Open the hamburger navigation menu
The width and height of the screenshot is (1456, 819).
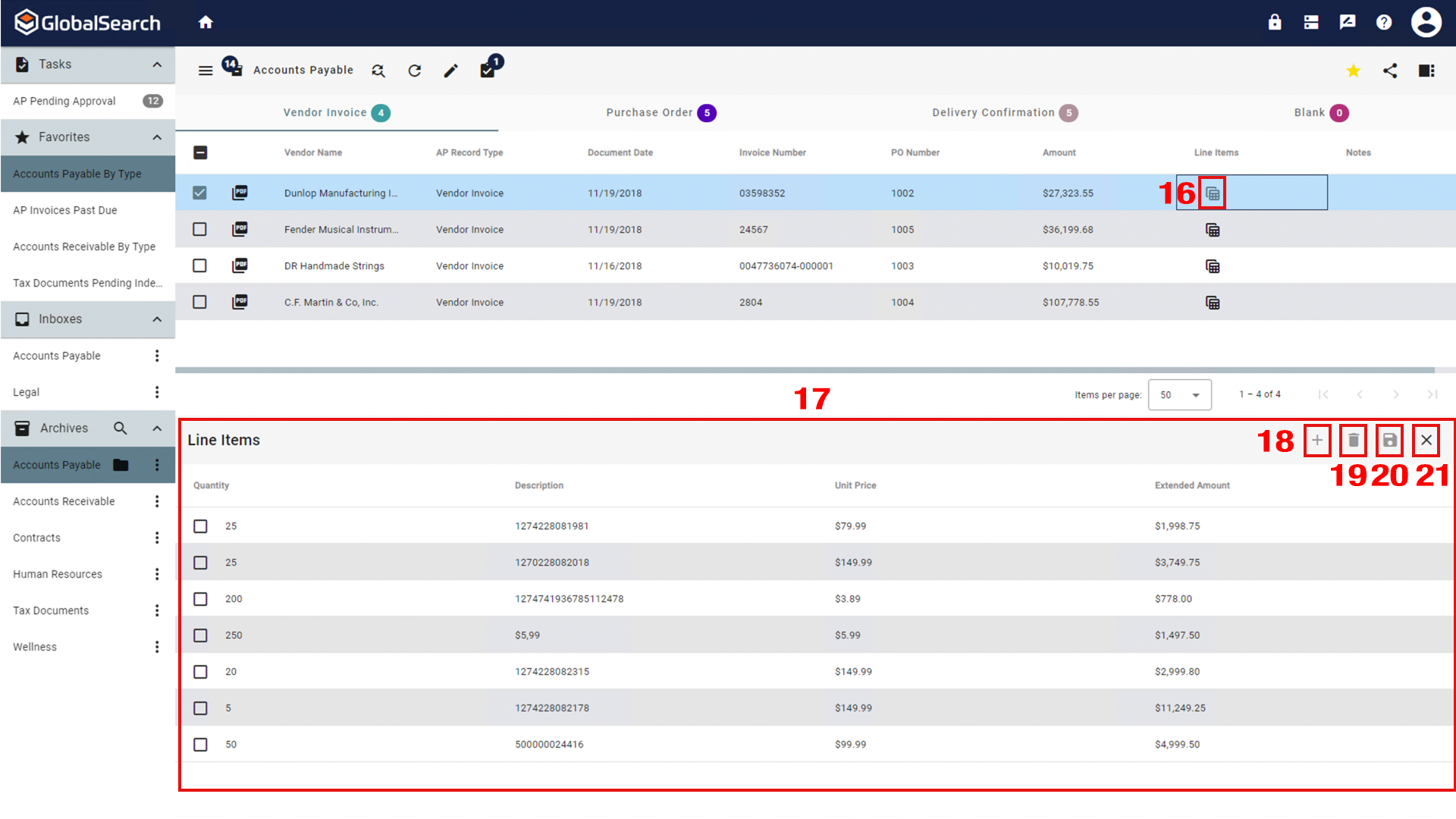(x=206, y=70)
